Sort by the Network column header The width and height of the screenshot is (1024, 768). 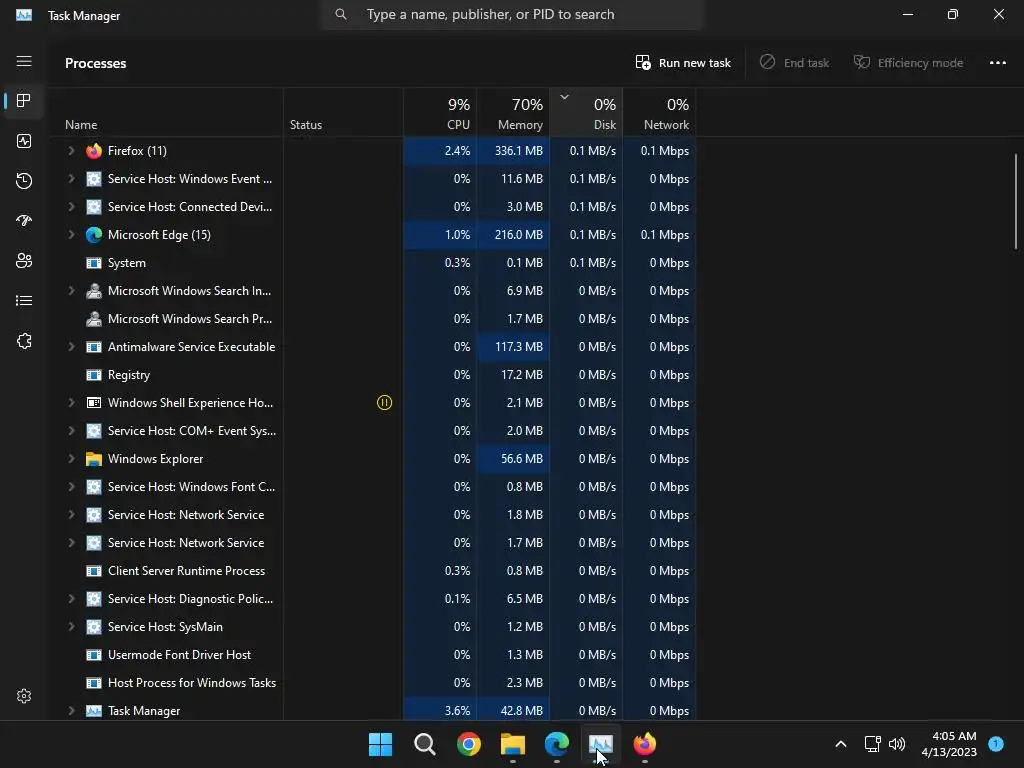[660, 114]
